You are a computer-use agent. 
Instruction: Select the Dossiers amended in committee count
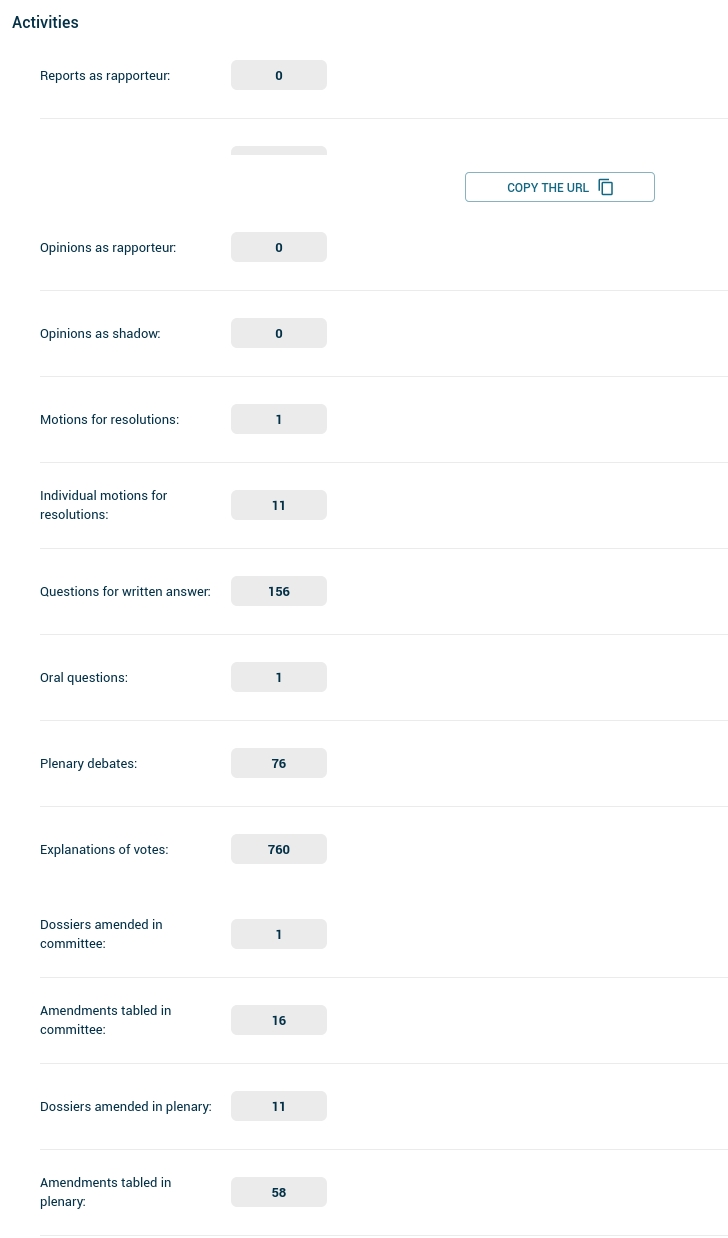279,934
